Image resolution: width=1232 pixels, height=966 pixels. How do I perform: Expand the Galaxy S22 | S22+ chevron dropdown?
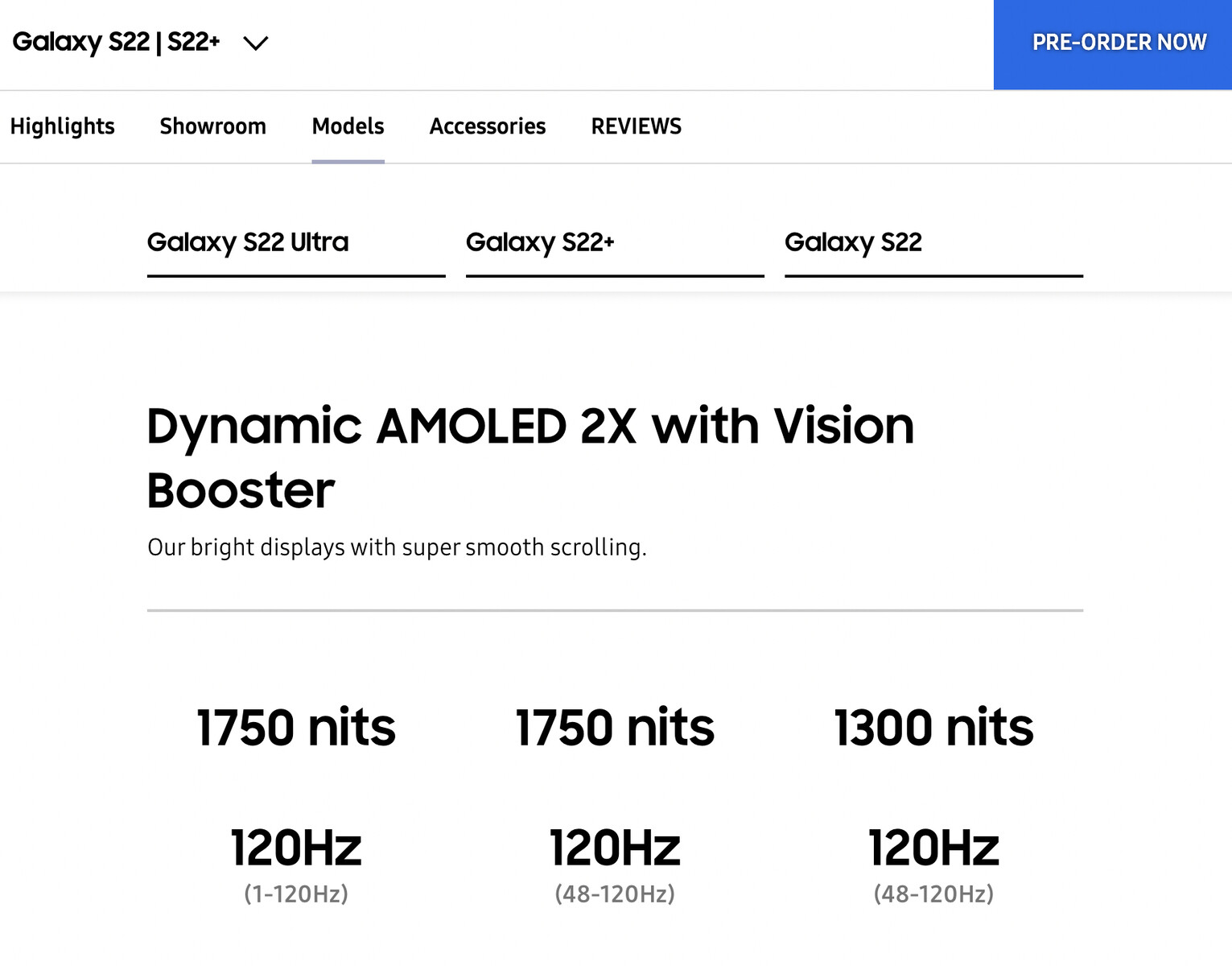(x=256, y=43)
